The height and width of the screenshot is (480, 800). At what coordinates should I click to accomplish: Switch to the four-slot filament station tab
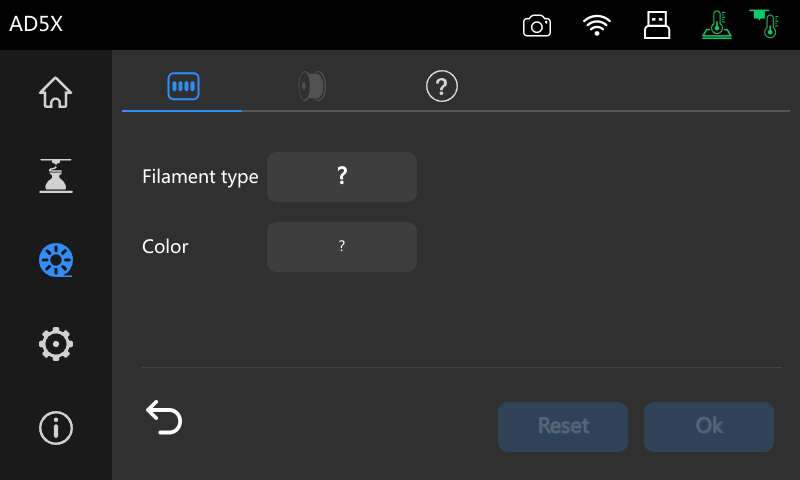click(183, 86)
